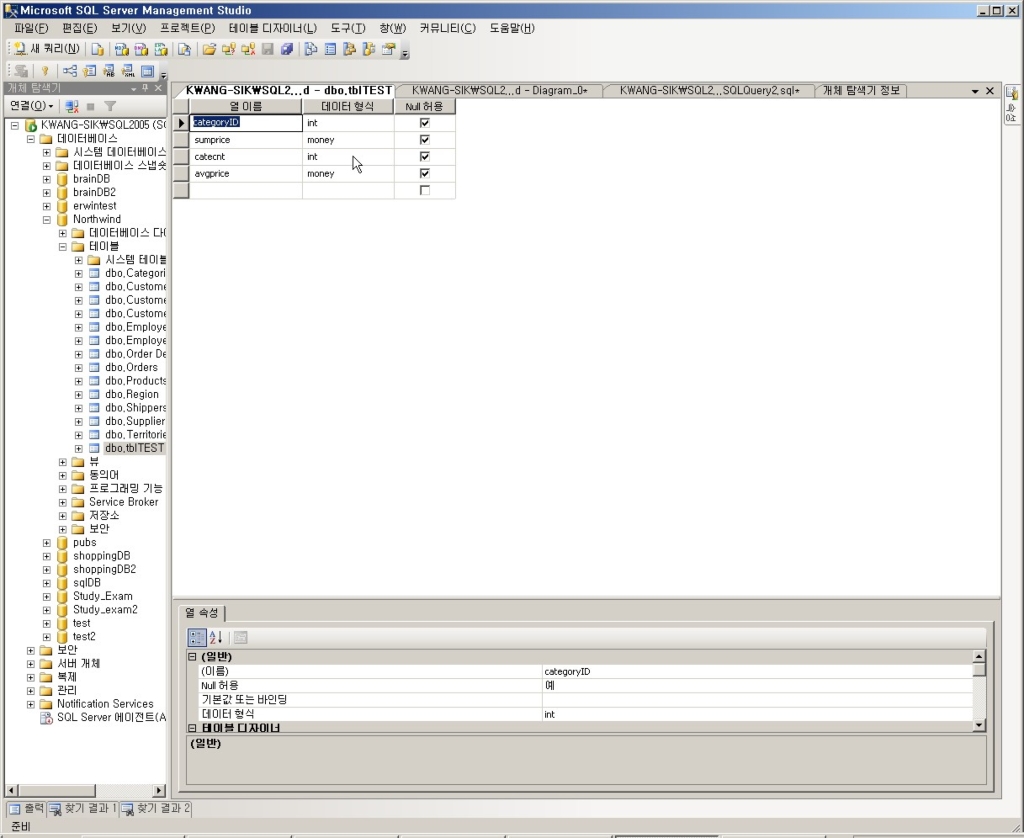Open a new Analysis Services DMX query
This screenshot has width=1024, height=838.
(141, 50)
